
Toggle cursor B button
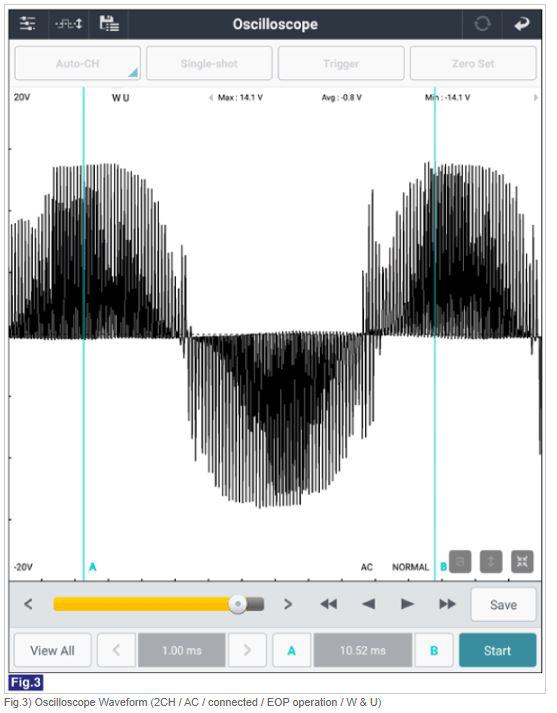pyautogui.click(x=434, y=650)
